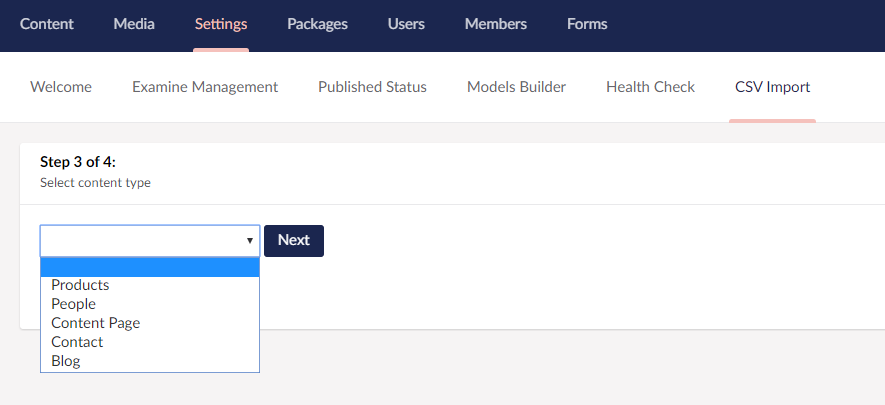Click the Next button
Viewport: 885px width, 405px height.
tap(293, 241)
